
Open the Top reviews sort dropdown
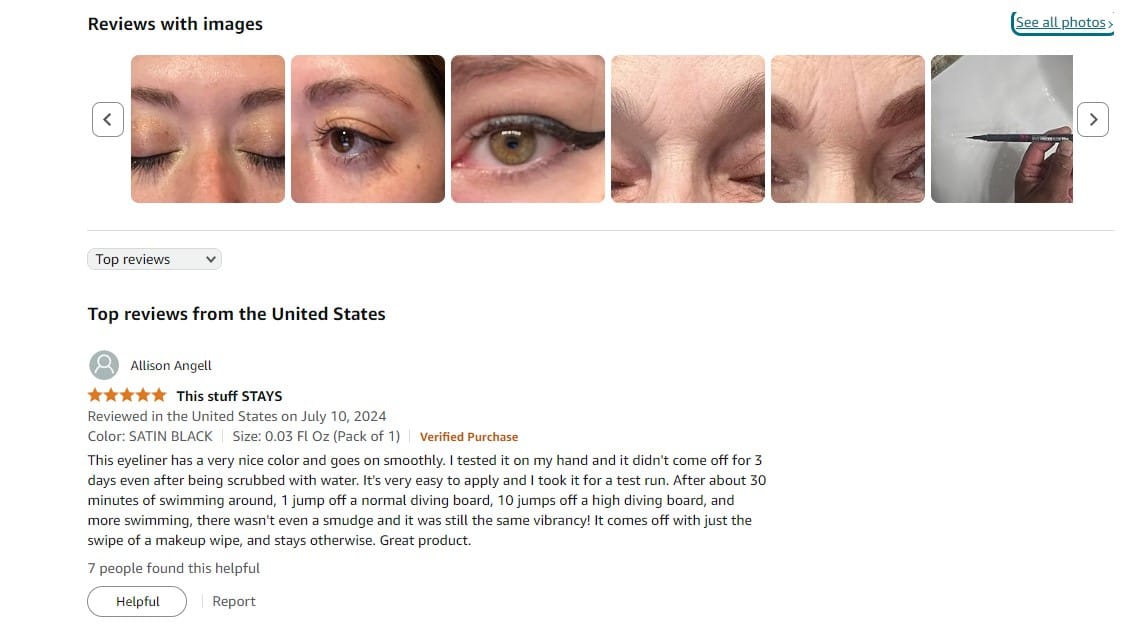154,260
